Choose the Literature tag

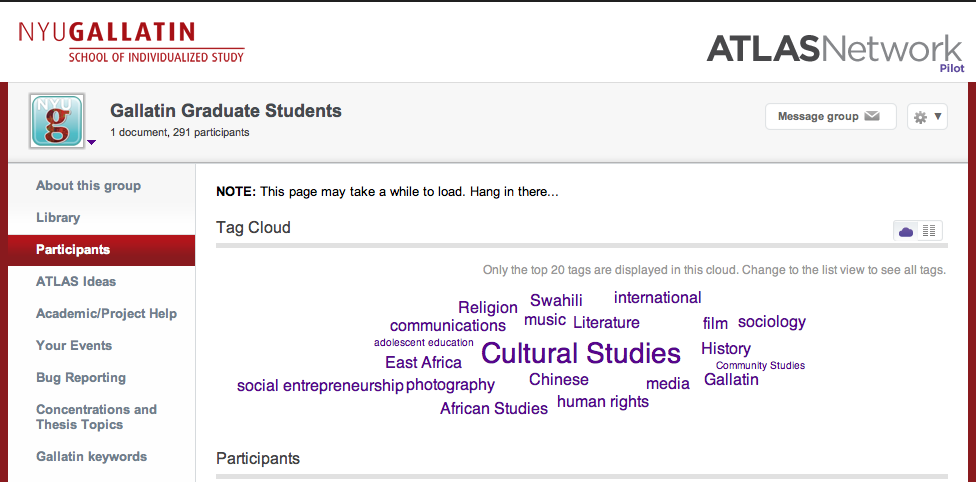pos(606,323)
